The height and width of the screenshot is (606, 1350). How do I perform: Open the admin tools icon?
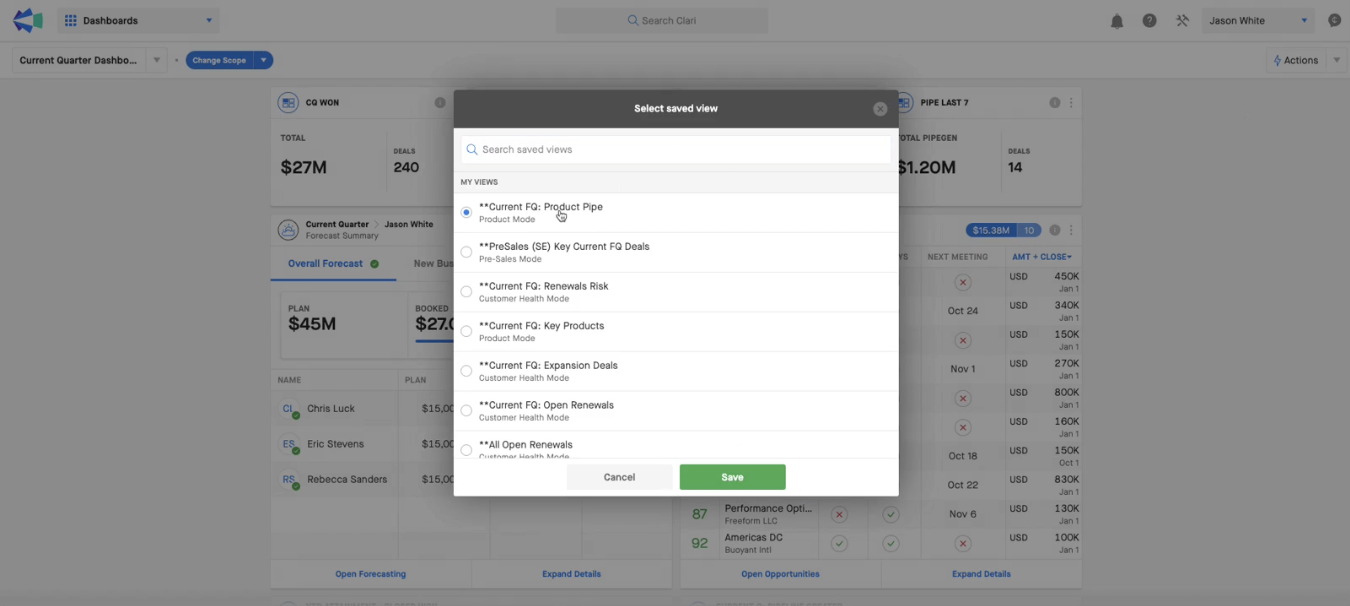click(x=1182, y=21)
